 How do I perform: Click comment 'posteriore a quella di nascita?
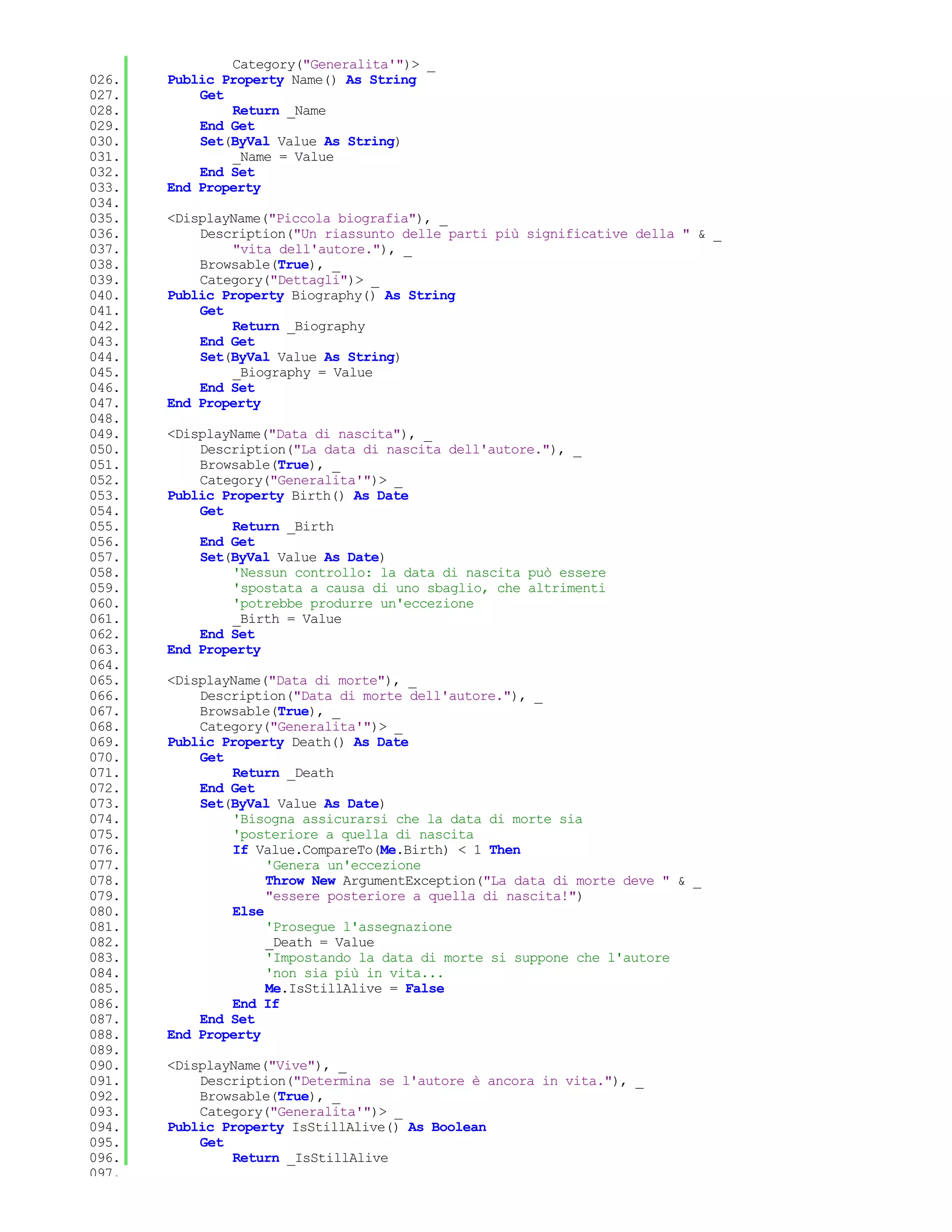pyautogui.click(x=353, y=835)
